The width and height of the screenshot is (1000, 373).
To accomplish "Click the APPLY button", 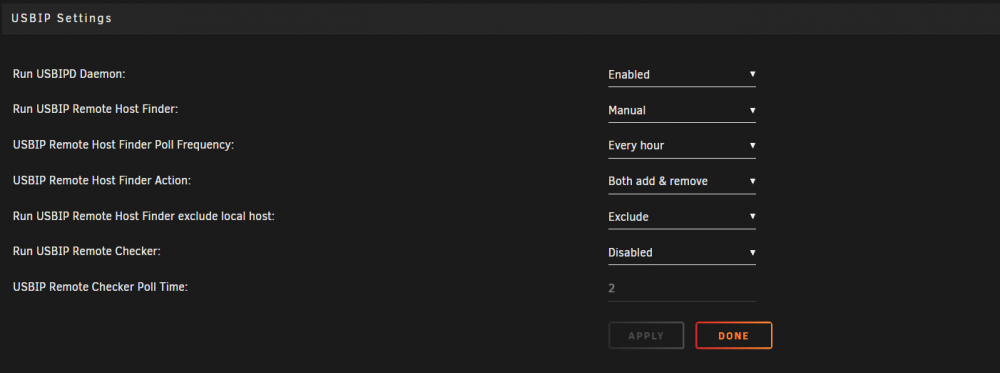I will coord(646,335).
